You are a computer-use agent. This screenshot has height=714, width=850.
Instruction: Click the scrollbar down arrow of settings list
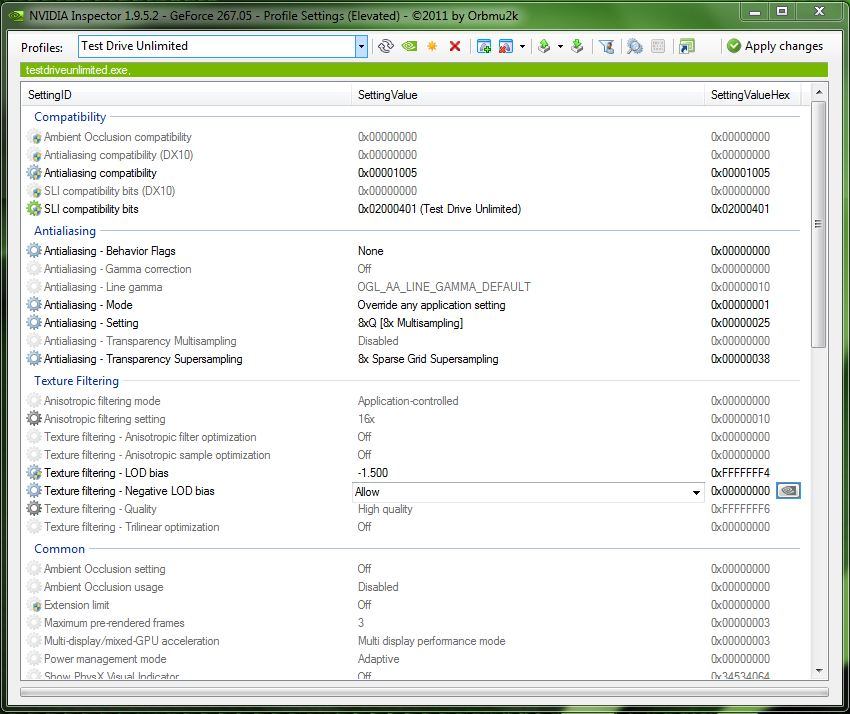coord(819,671)
